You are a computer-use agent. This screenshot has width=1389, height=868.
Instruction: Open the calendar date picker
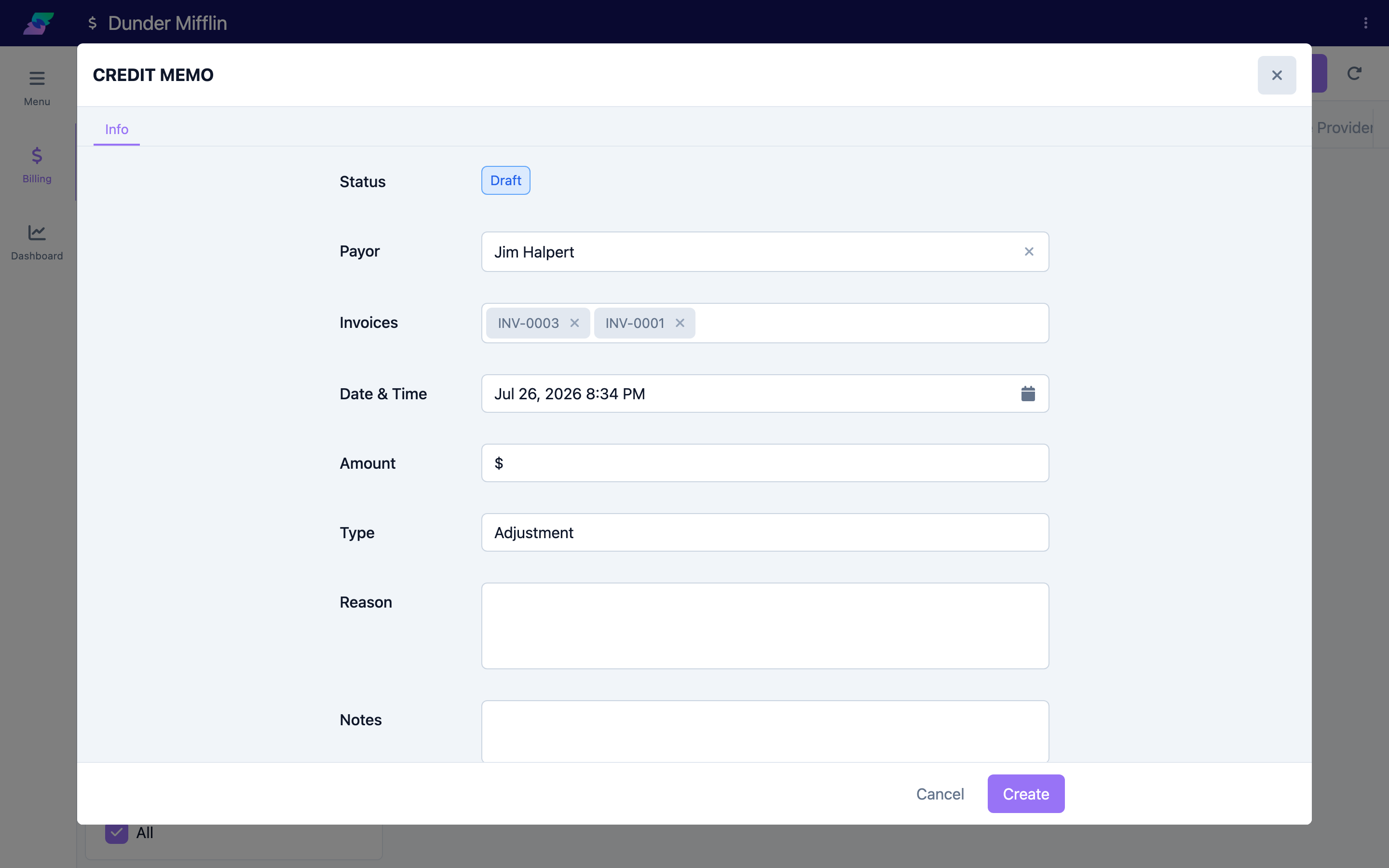1028,394
